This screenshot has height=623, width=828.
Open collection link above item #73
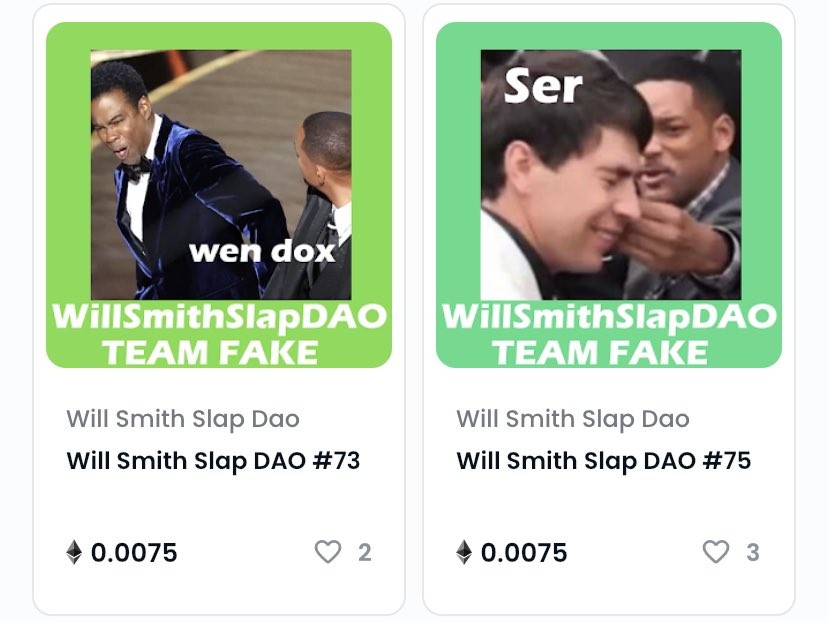pos(183,419)
